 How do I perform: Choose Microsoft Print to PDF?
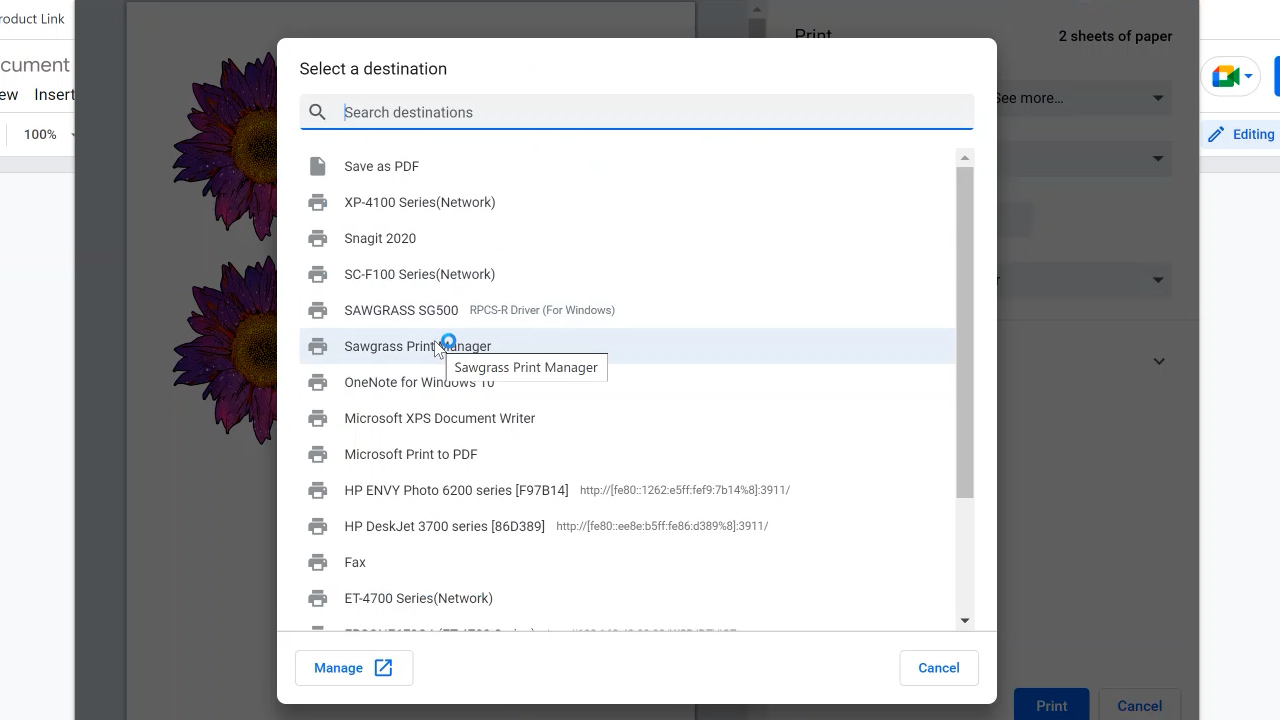pyautogui.click(x=627, y=454)
